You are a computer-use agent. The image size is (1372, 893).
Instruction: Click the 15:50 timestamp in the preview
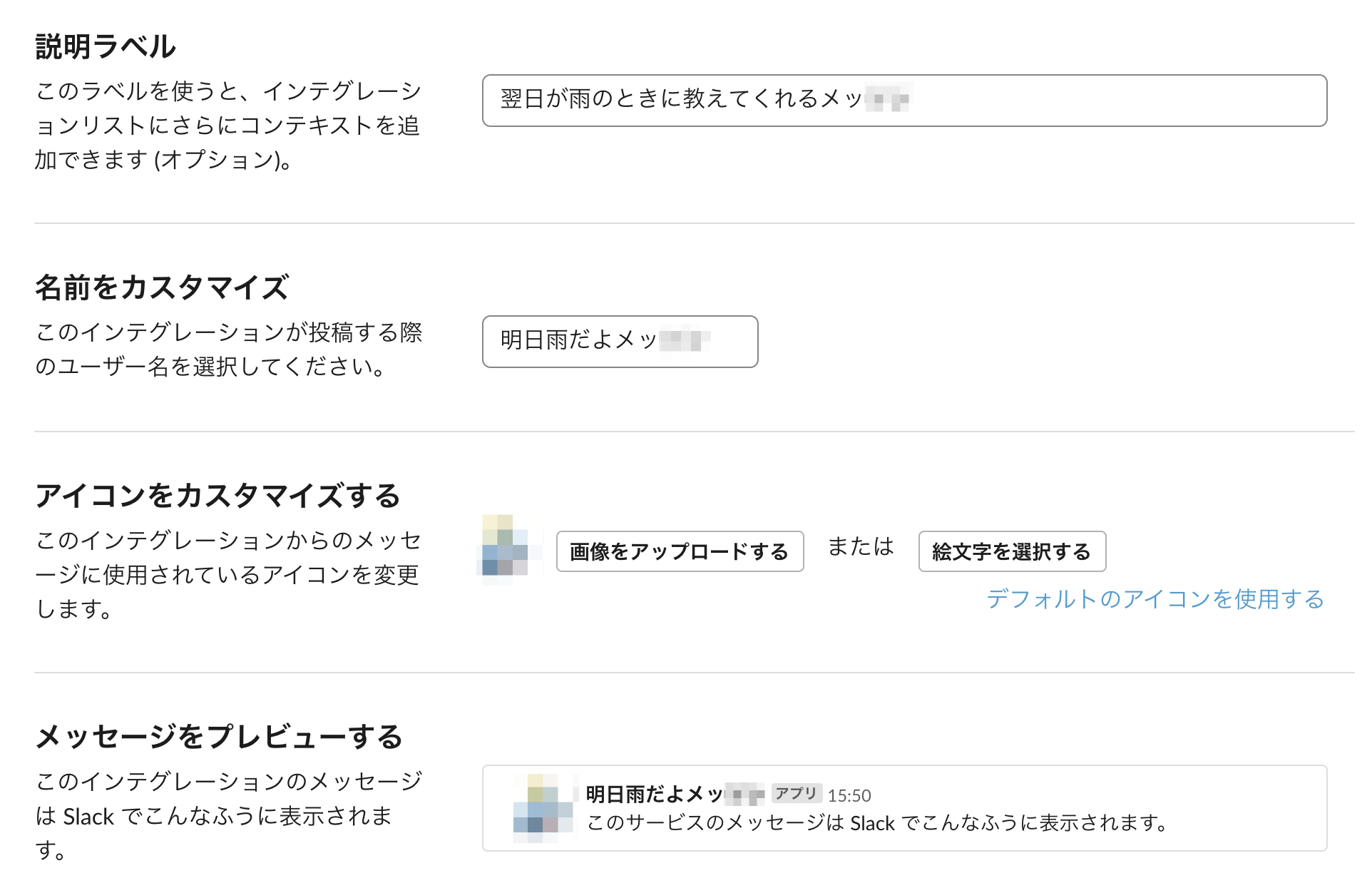tap(849, 795)
